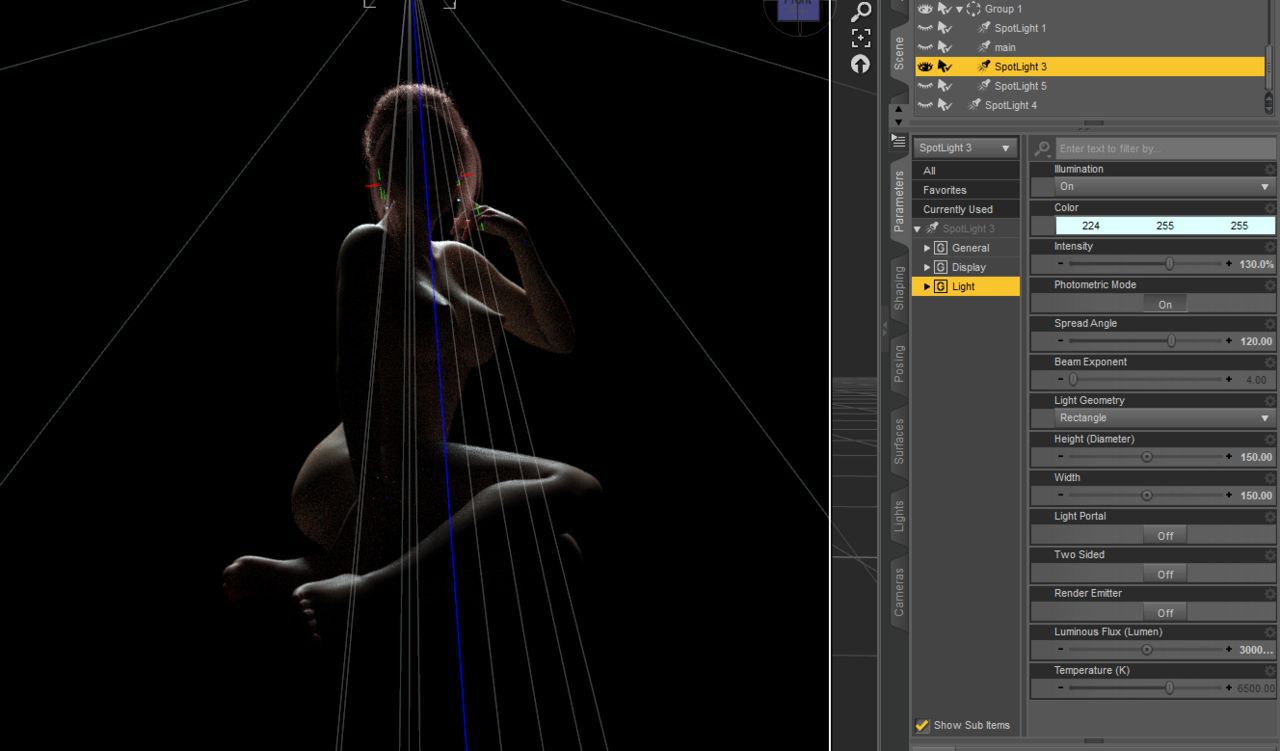Open the Surfaces pane tab

pyautogui.click(x=899, y=441)
